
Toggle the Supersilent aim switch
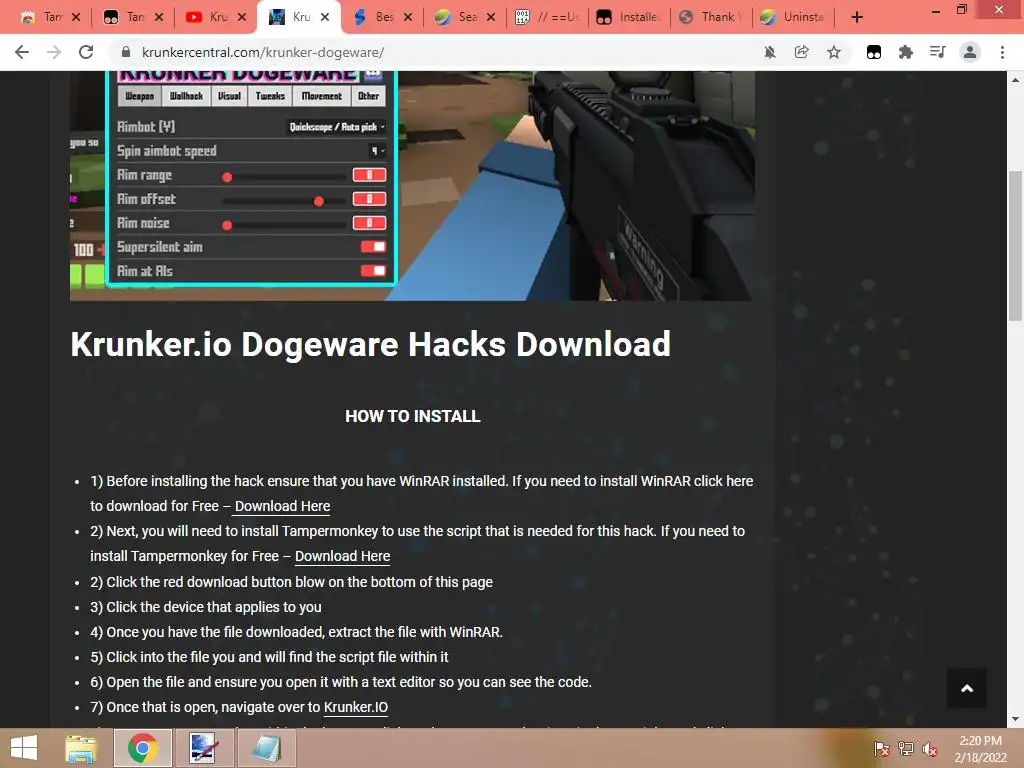click(x=373, y=247)
